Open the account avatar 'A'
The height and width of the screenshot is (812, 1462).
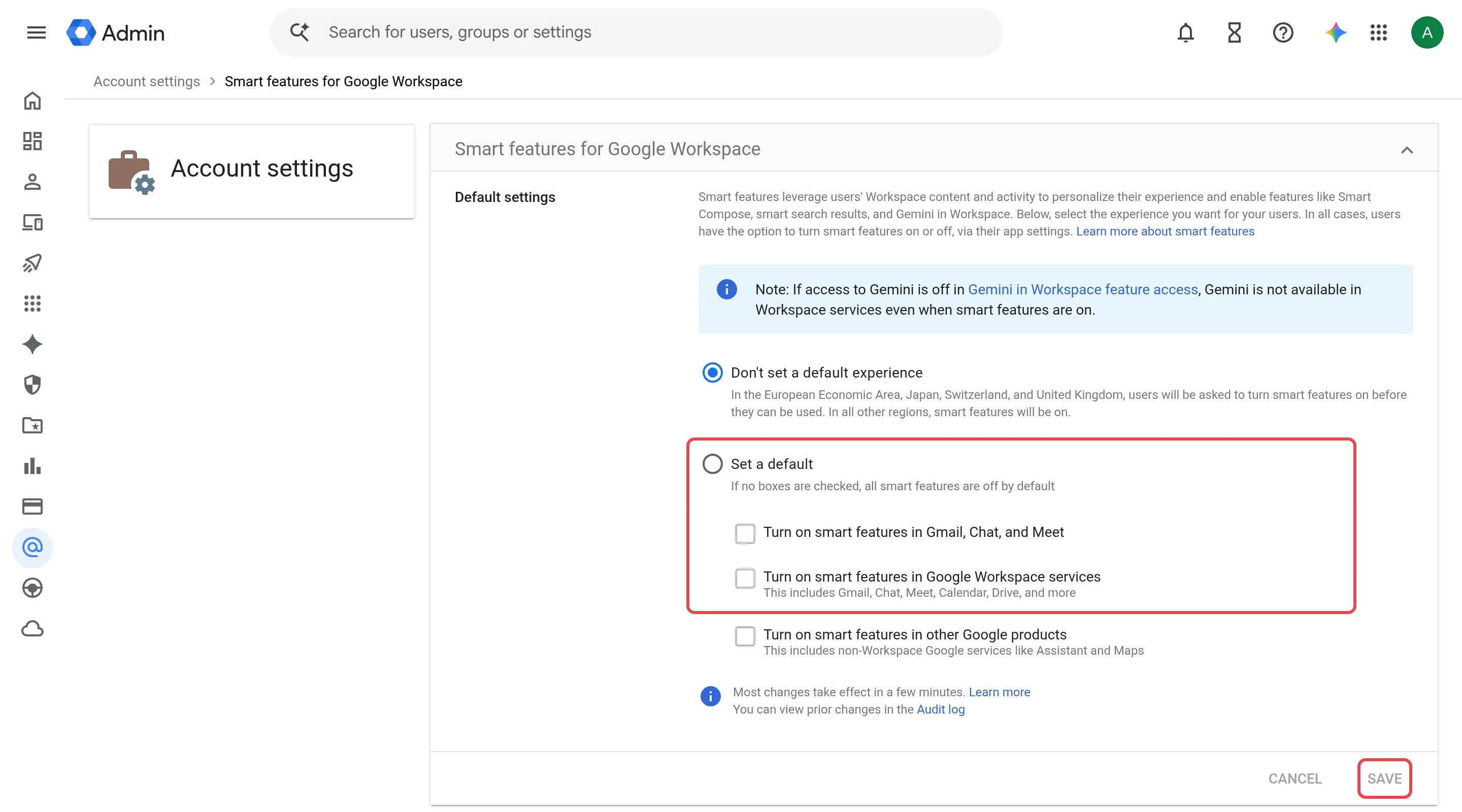point(1427,32)
